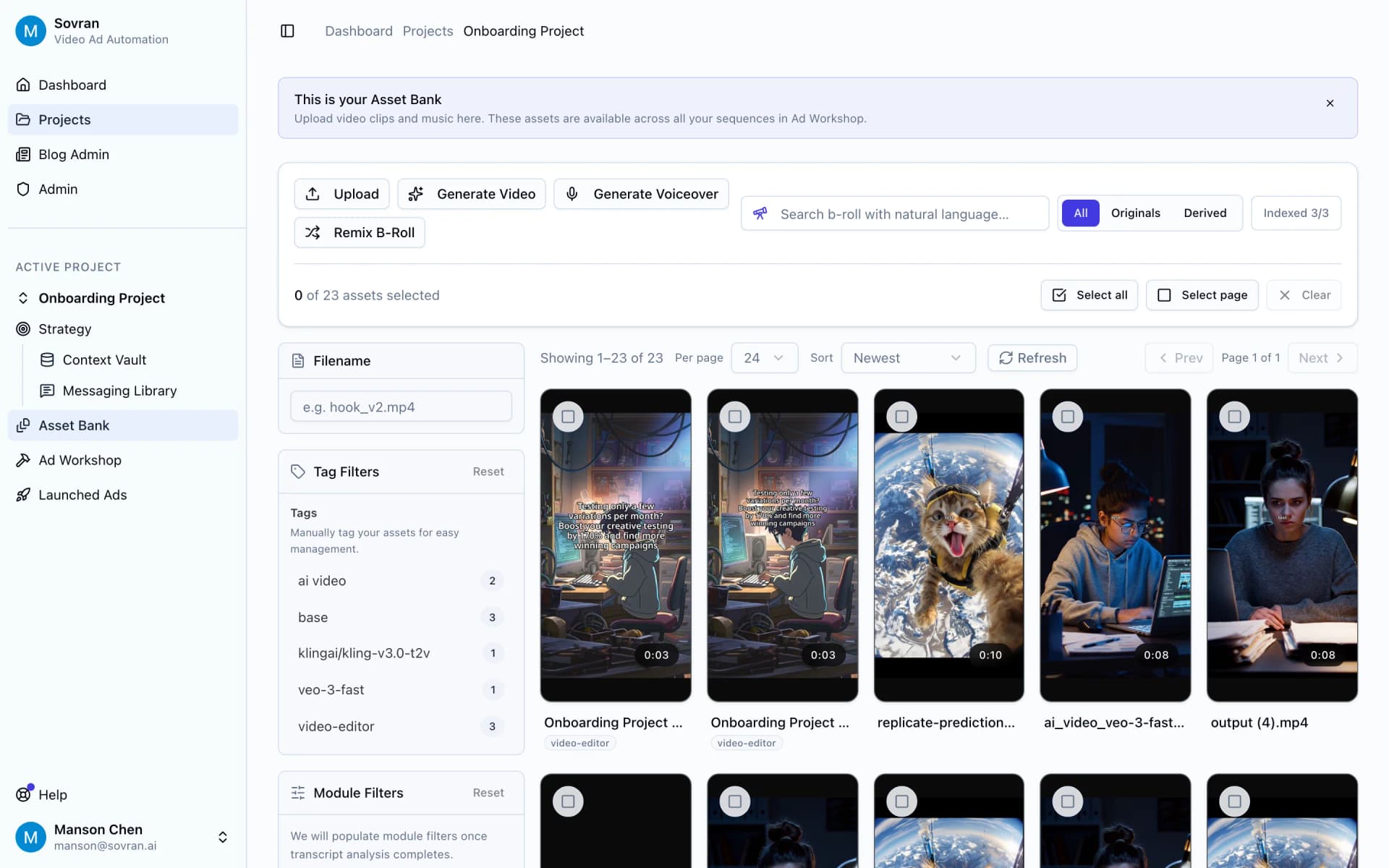This screenshot has height=868, width=1389.
Task: Expand the Manson Chen account switcher chevron
Action: (222, 837)
